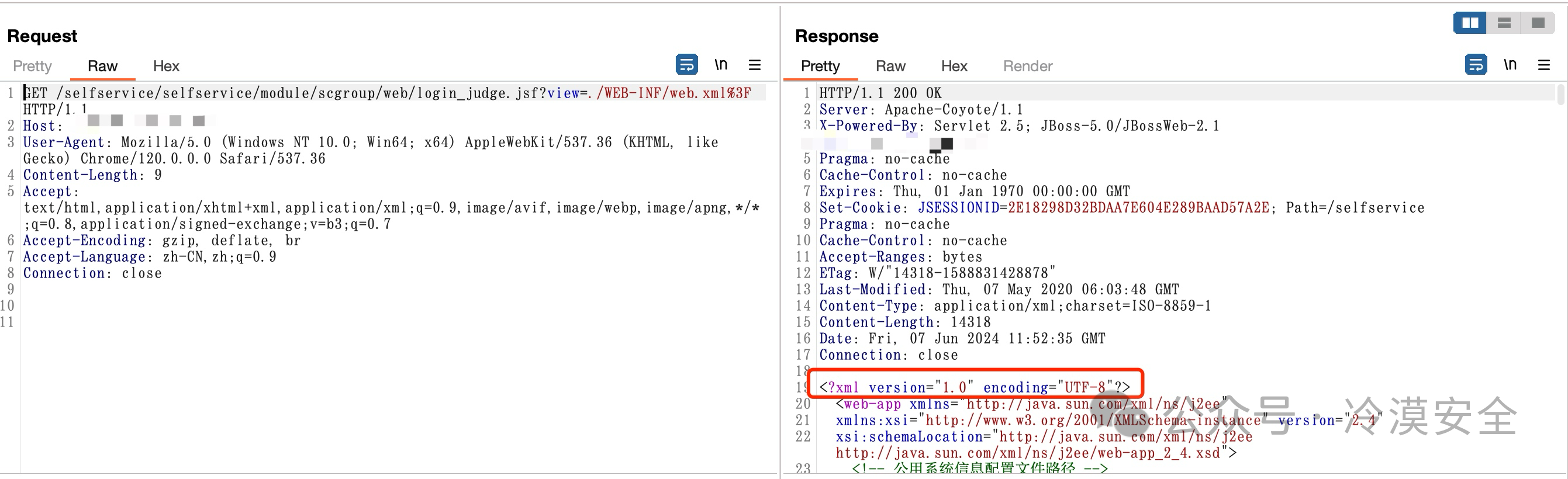The height and width of the screenshot is (479, 1568).
Task: Click the Accept-Ranges: bytes header
Action: (x=900, y=257)
